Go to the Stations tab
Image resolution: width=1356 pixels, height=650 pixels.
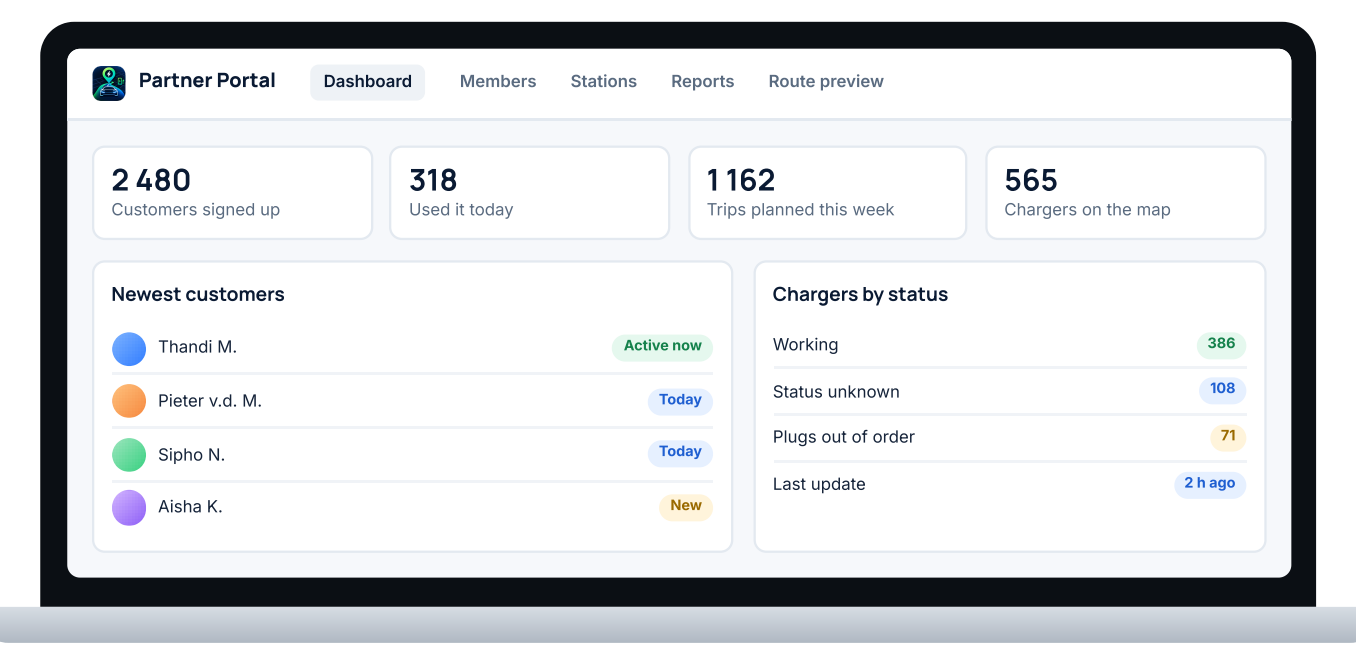pyautogui.click(x=604, y=82)
